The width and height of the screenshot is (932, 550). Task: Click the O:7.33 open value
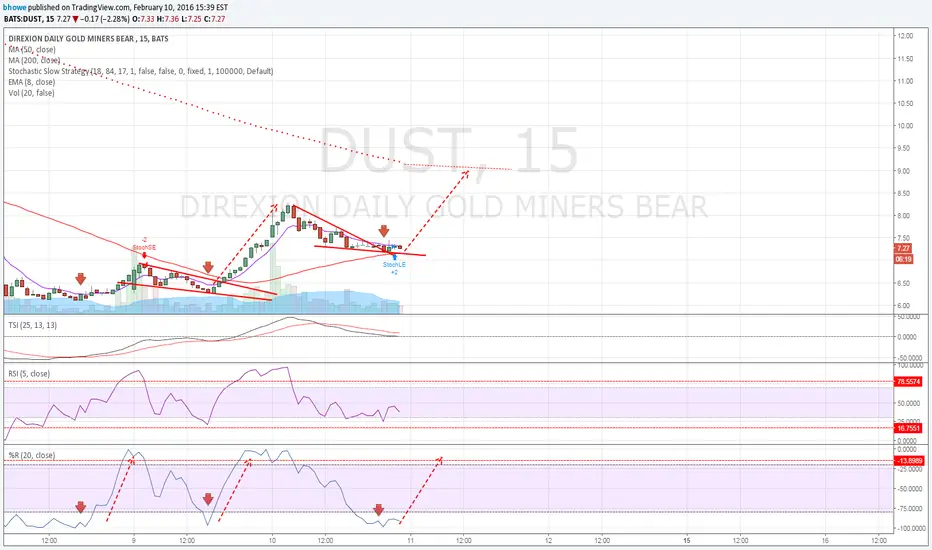point(143,19)
